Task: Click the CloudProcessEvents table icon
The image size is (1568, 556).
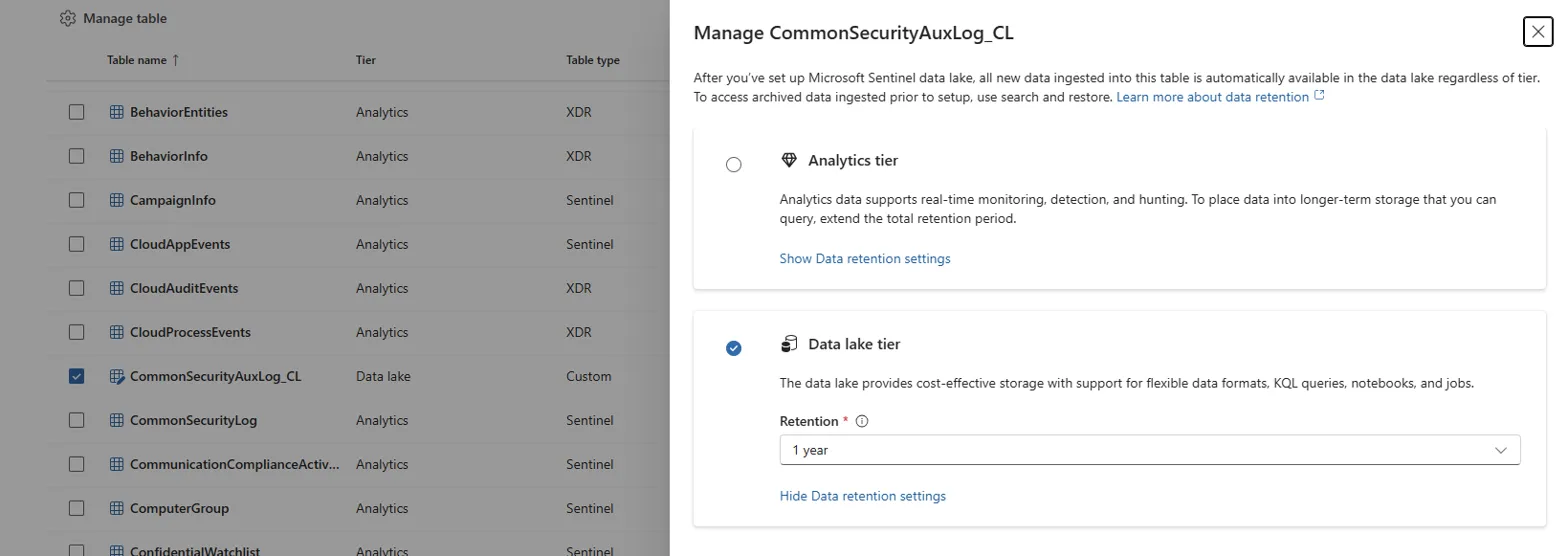Action: (117, 332)
